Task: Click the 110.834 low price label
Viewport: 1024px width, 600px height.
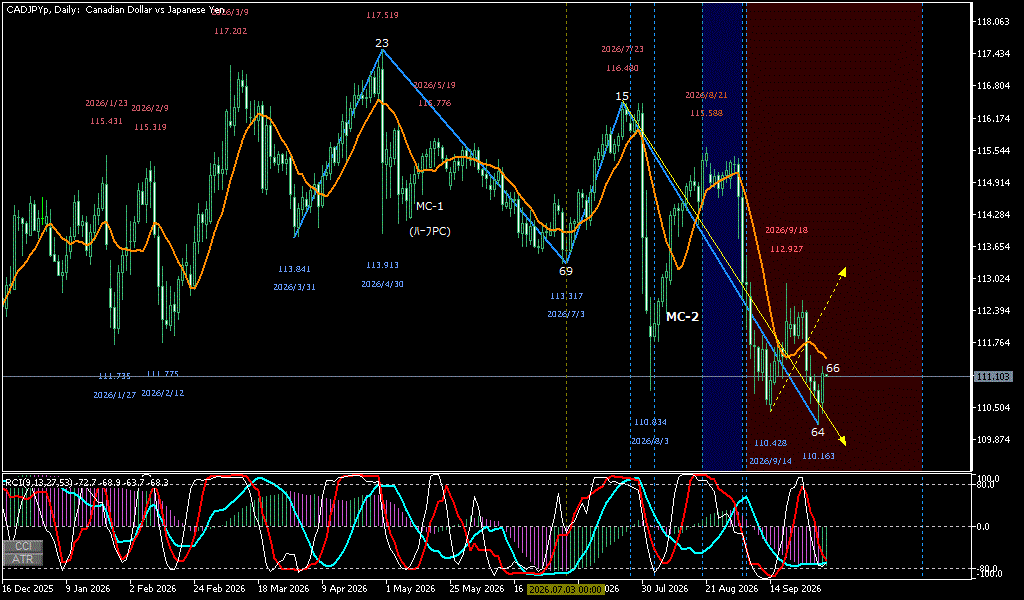Action: coord(650,422)
